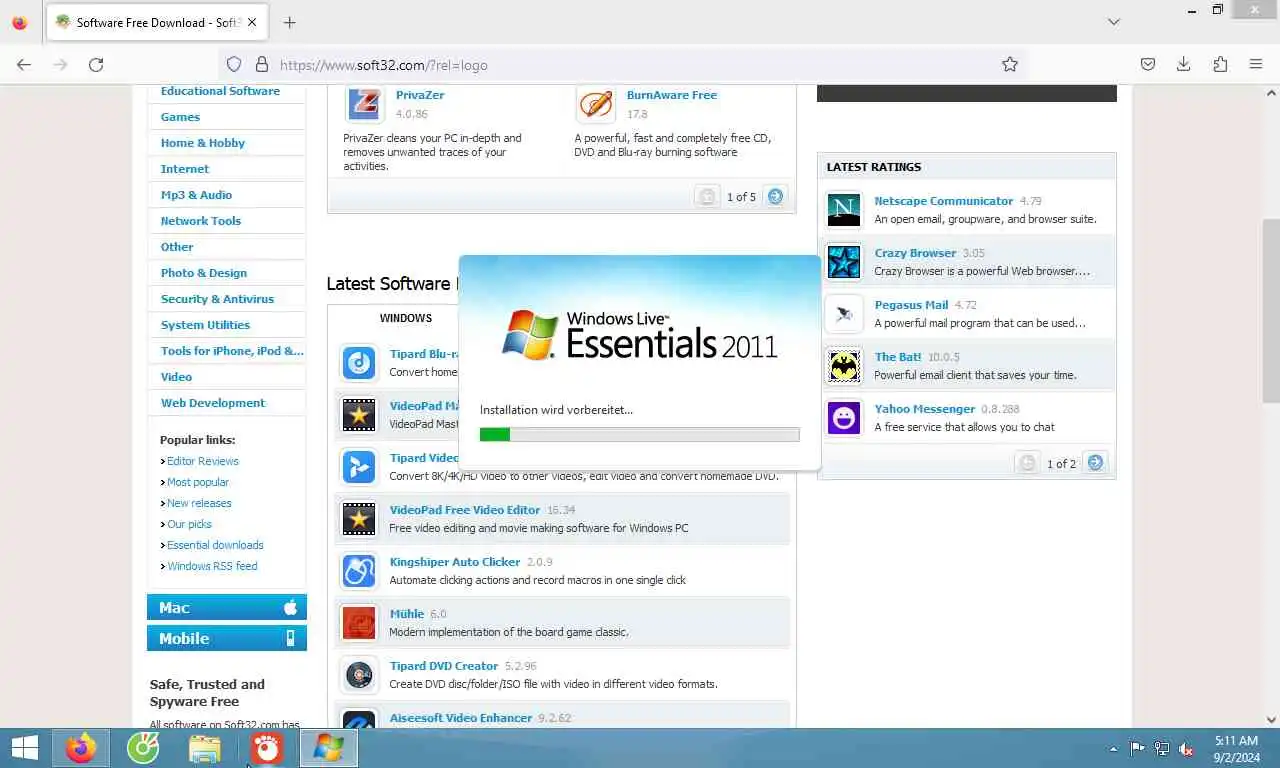Open the Yahoo Messenger link
The height and width of the screenshot is (768, 1280).
(925, 409)
